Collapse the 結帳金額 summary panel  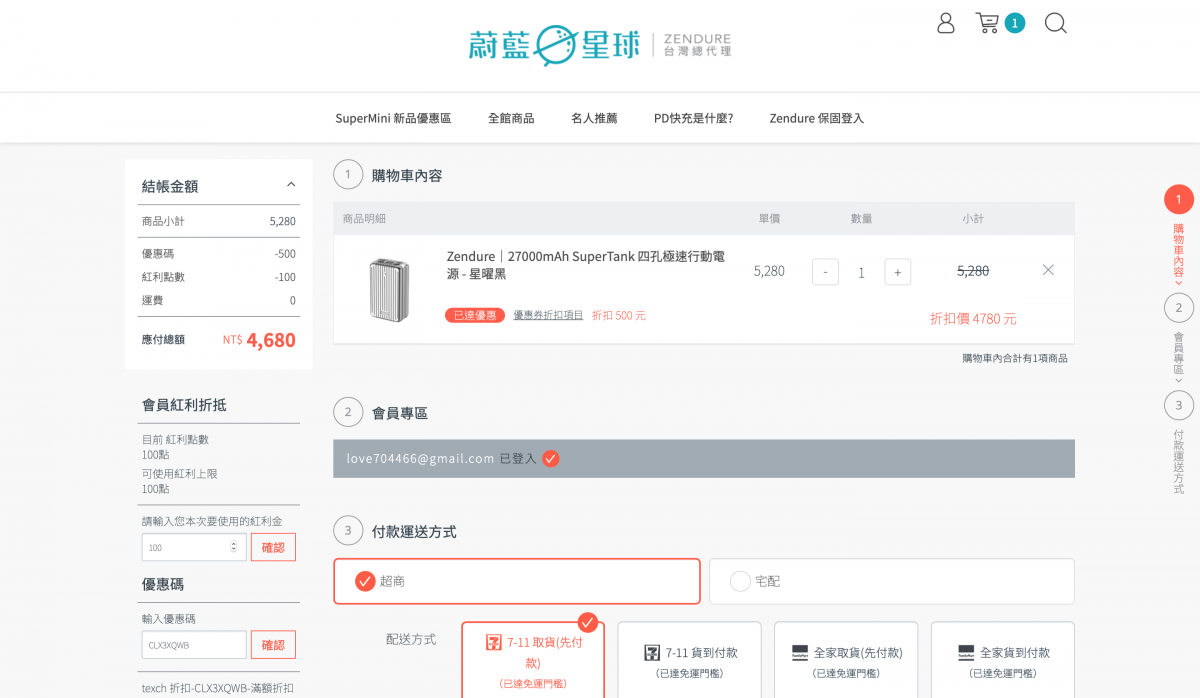291,185
